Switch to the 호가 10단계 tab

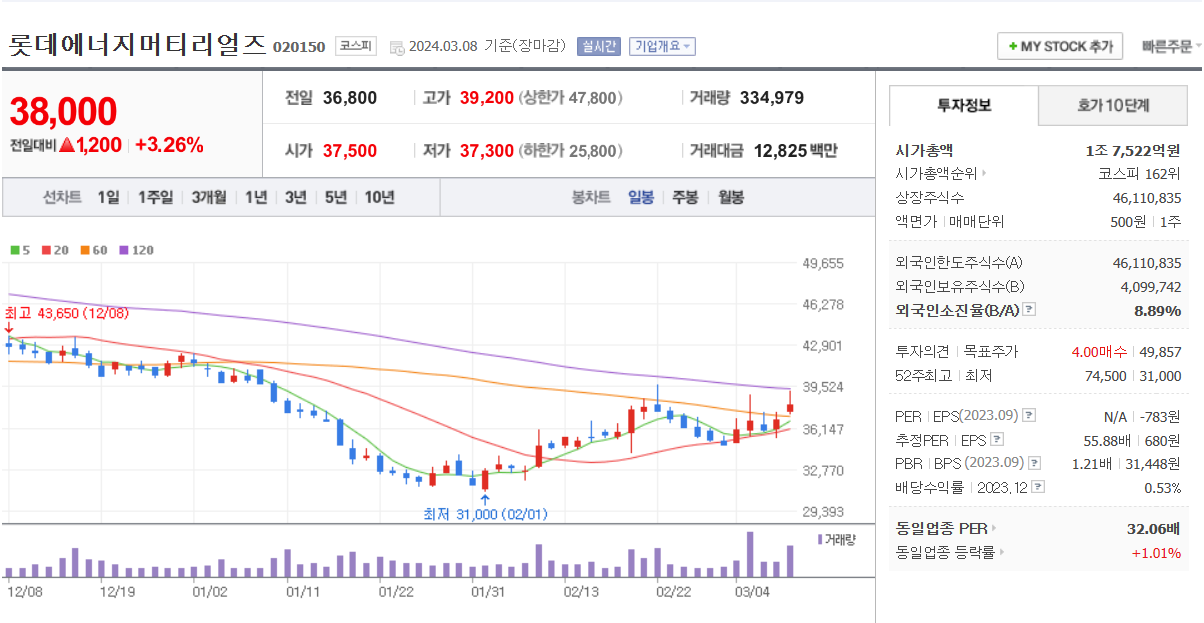[x=1113, y=105]
